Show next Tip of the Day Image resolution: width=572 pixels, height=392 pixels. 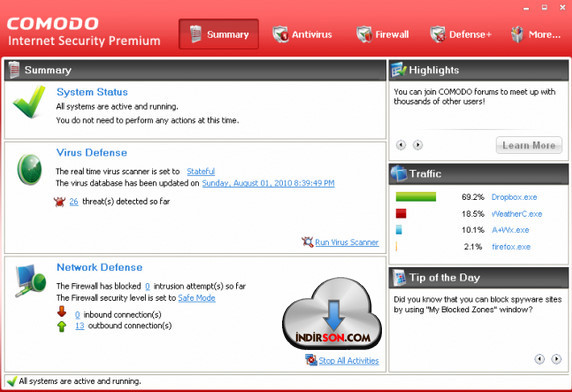point(556,359)
